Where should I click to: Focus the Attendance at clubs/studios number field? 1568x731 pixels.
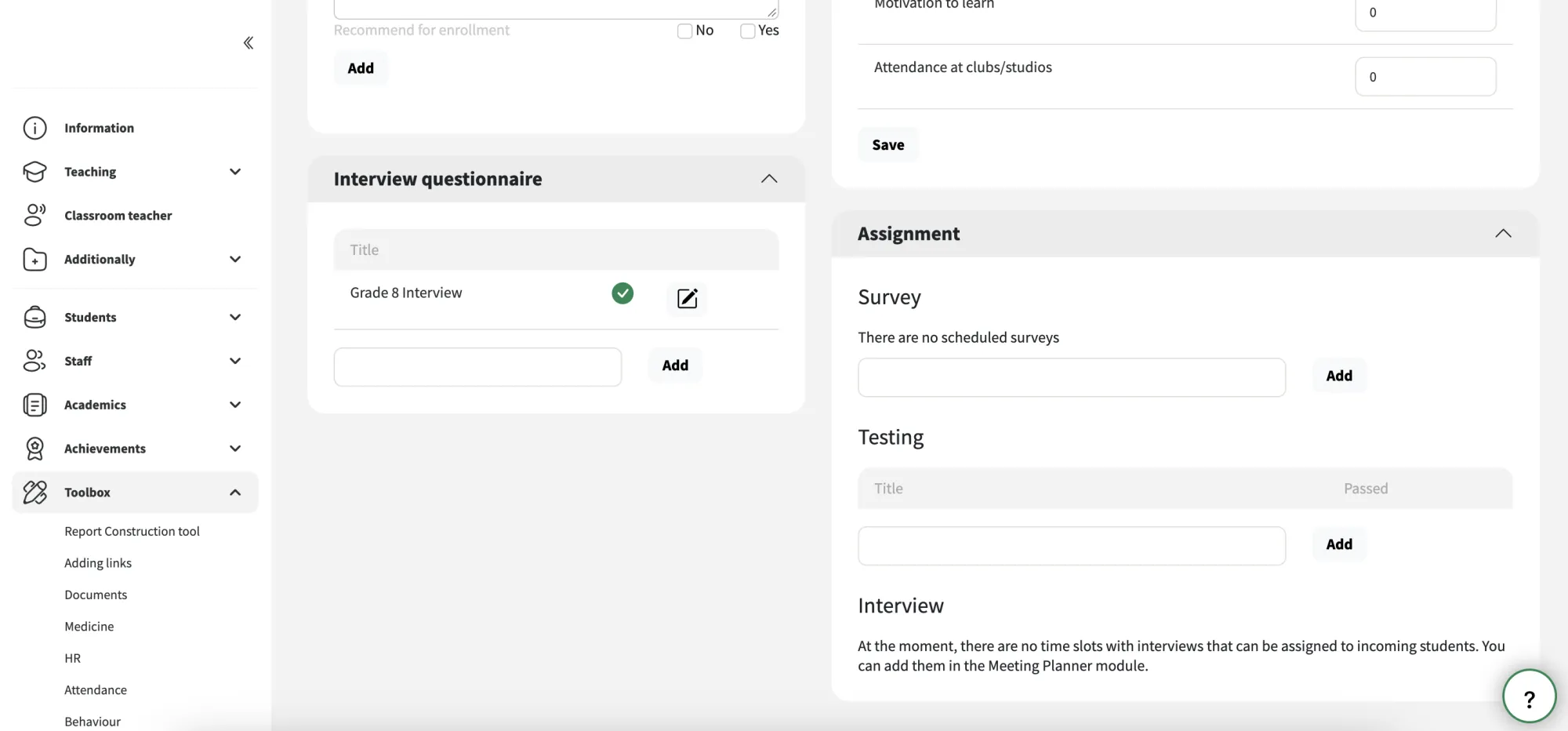(1425, 77)
